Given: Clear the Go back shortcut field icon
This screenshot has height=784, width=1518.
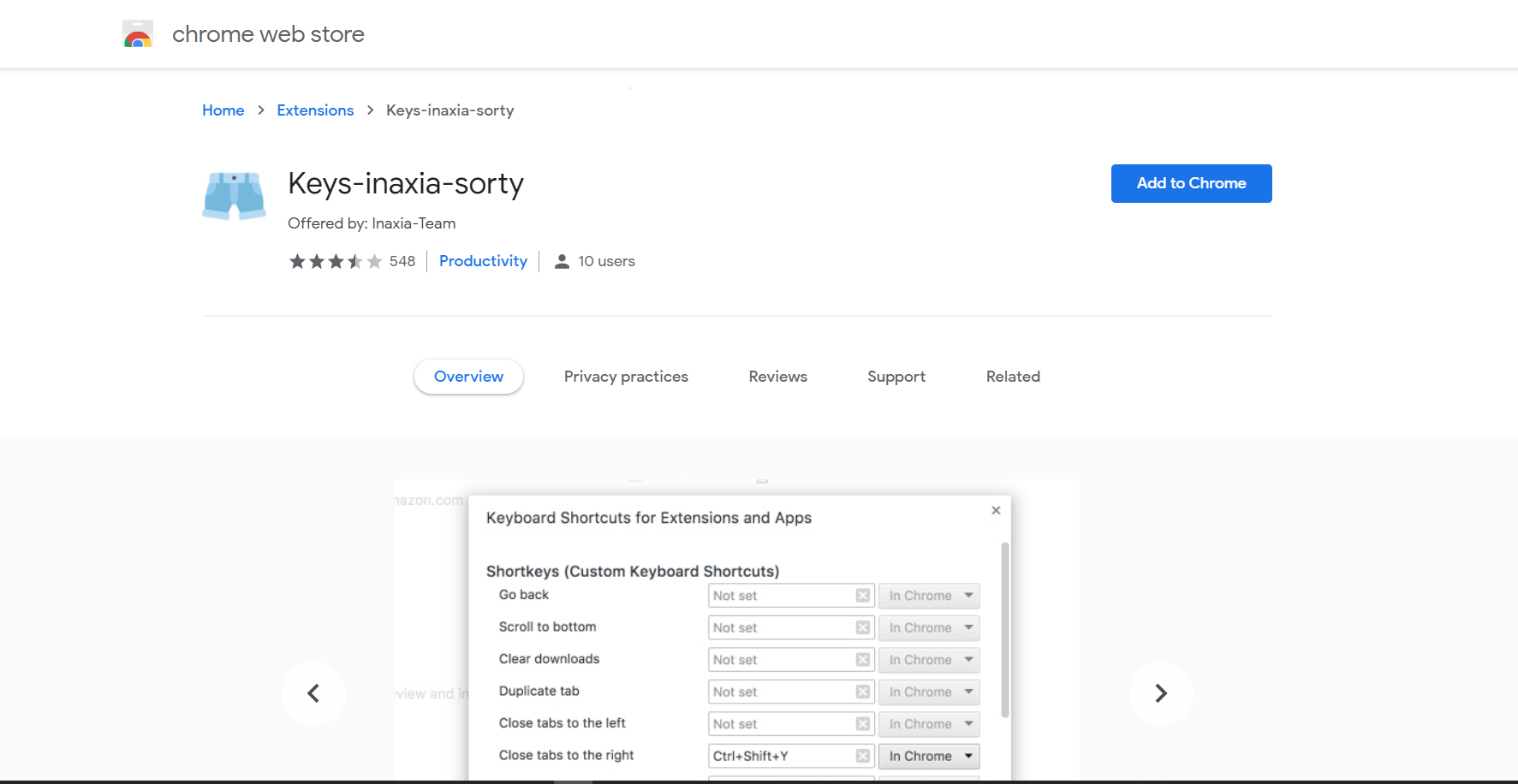Looking at the screenshot, I should pos(863,596).
